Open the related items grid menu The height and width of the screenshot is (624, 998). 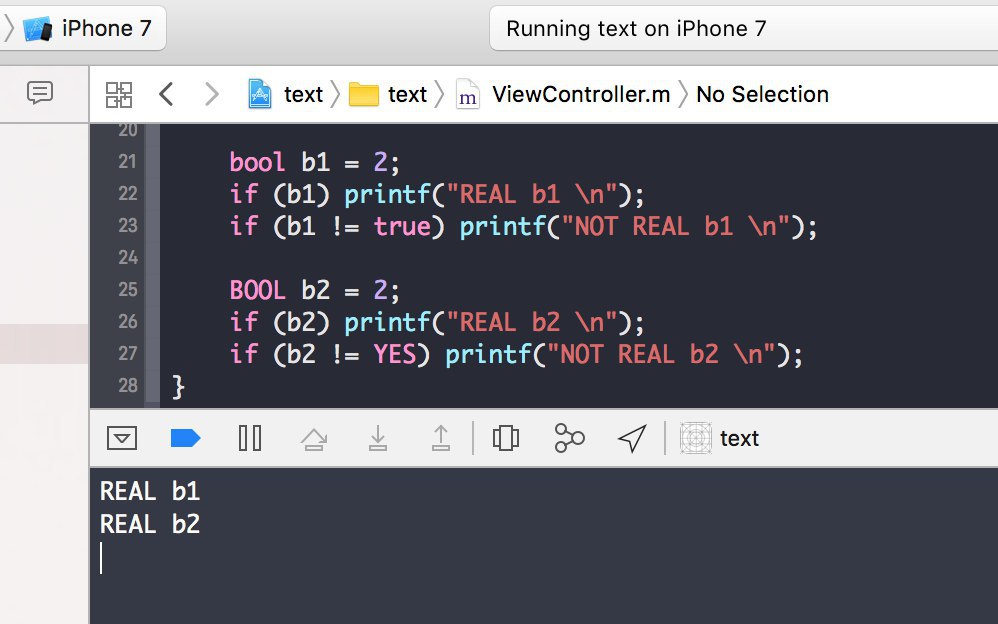tap(119, 95)
